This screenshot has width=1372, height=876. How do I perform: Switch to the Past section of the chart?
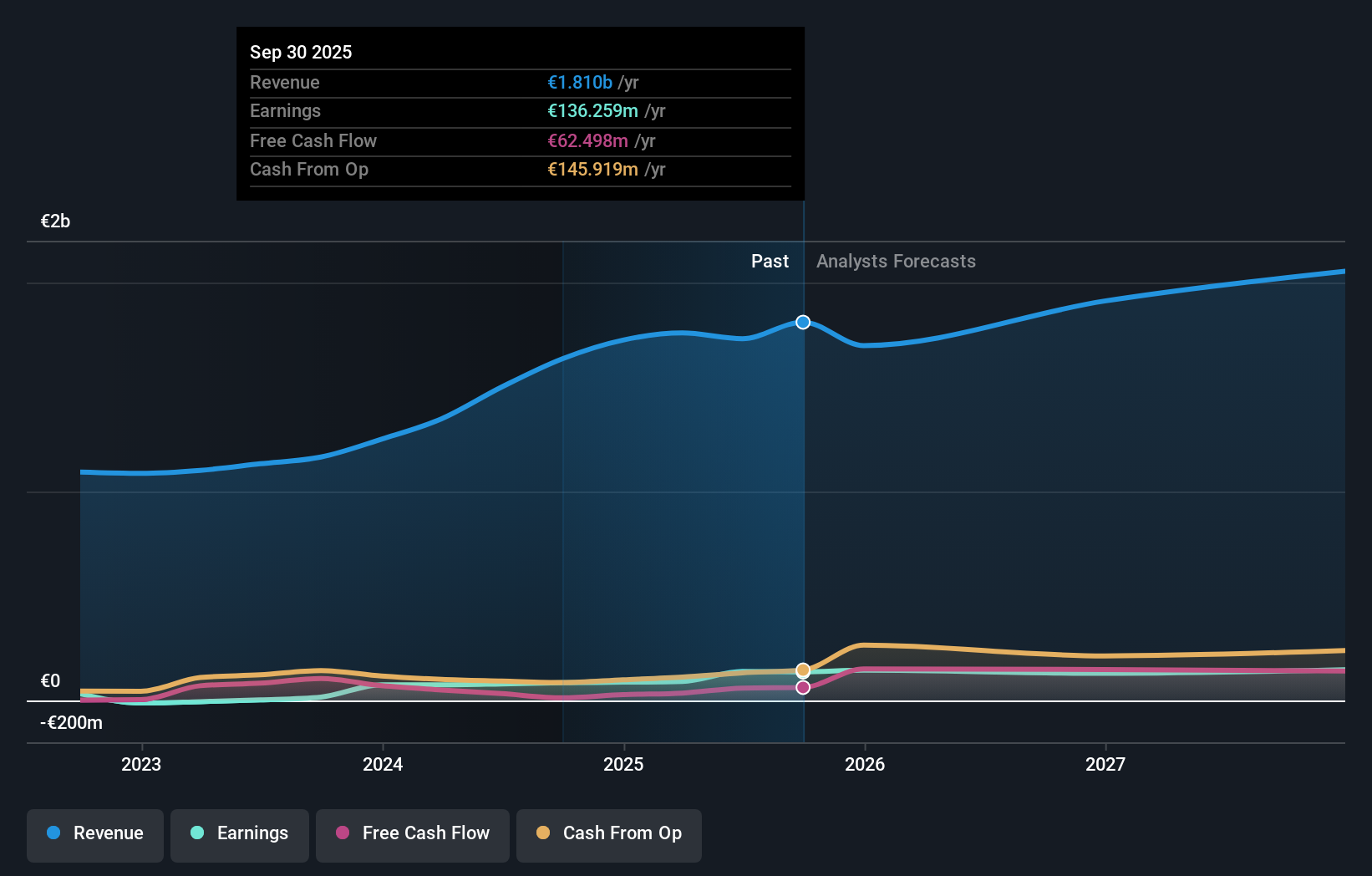[x=770, y=261]
